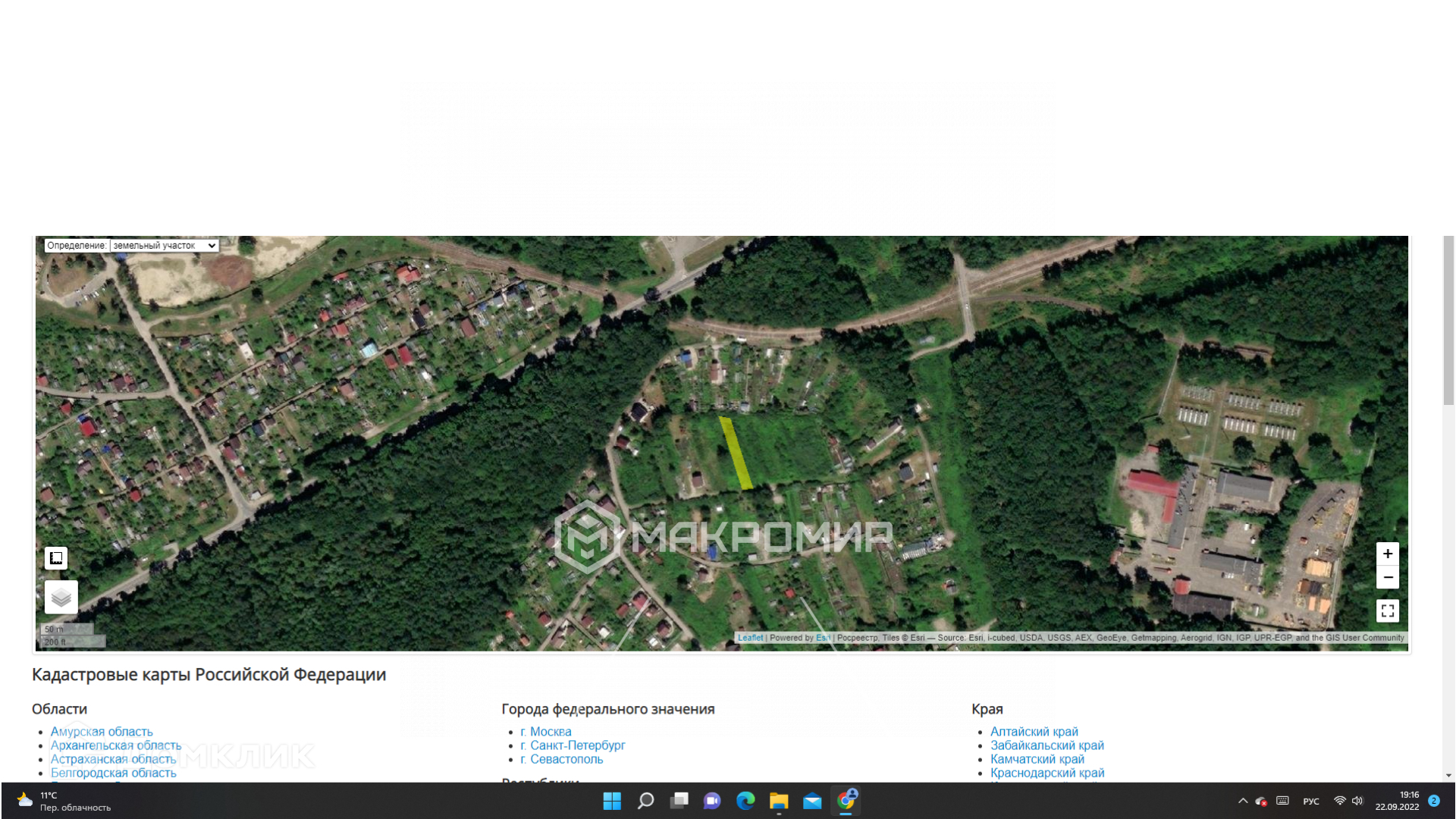Open the touch keyboard tray icon
1456x819 pixels.
click(1282, 801)
